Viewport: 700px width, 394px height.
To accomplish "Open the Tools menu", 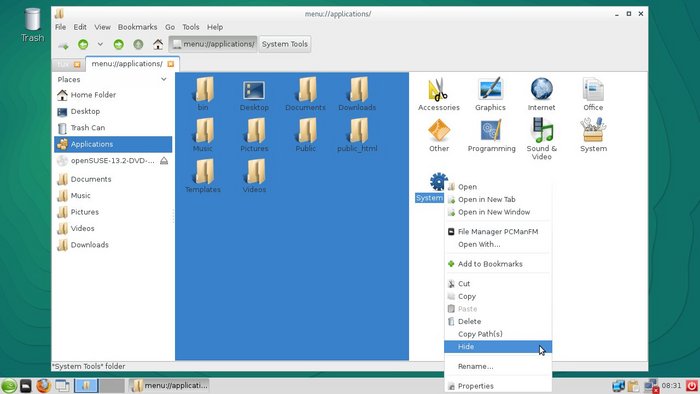I will coord(191,27).
